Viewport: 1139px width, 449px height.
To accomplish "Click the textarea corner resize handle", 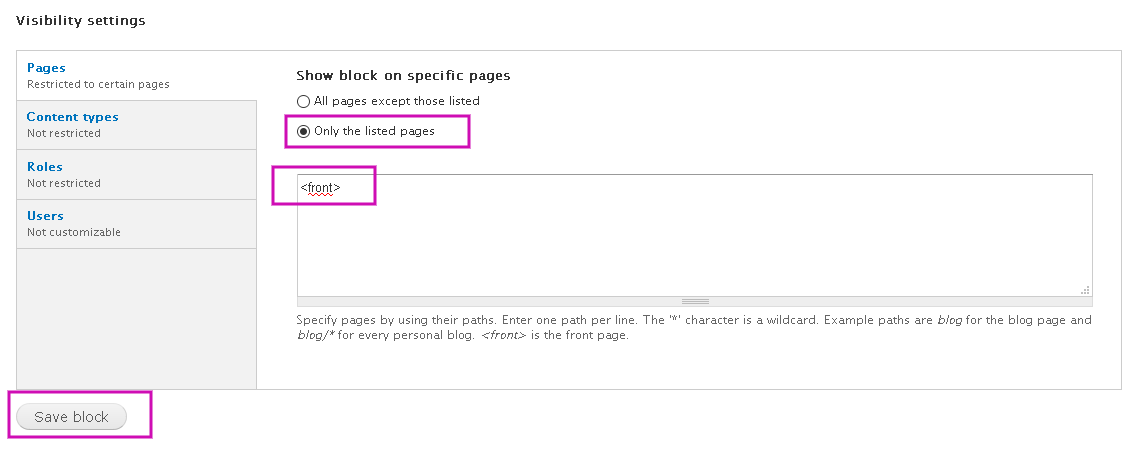I will point(1085,290).
